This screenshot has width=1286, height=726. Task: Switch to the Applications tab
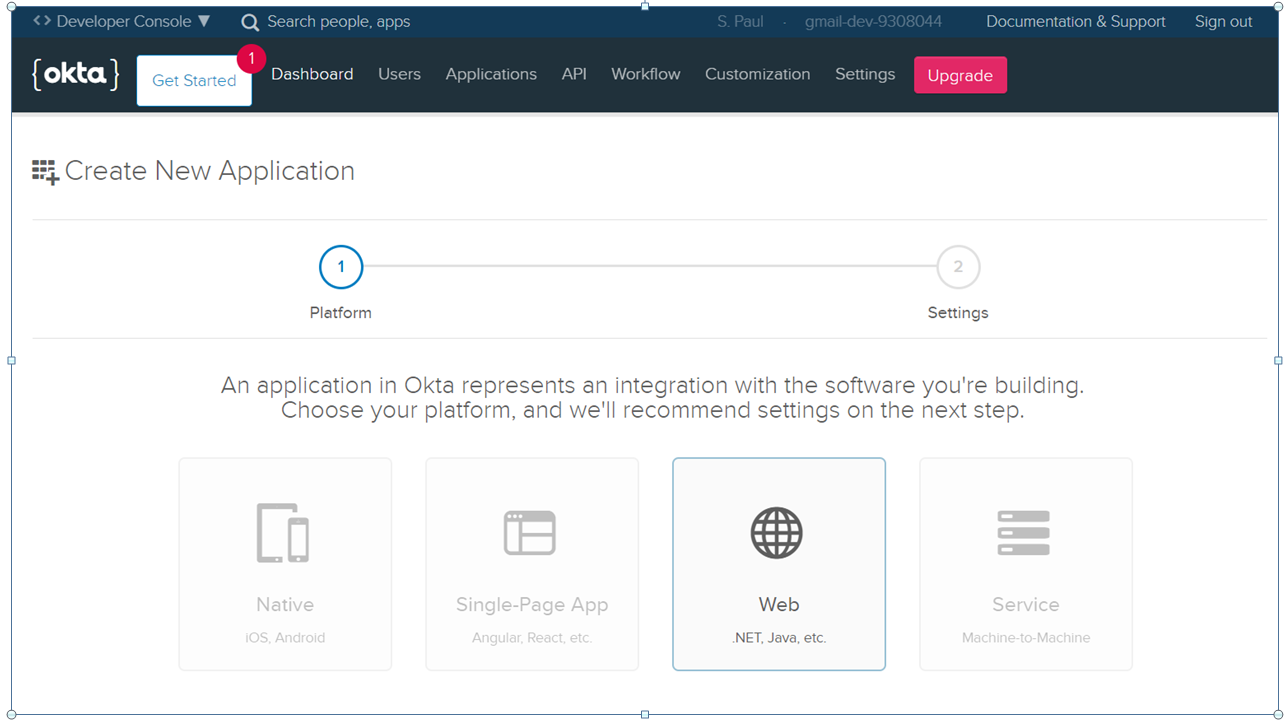(491, 74)
